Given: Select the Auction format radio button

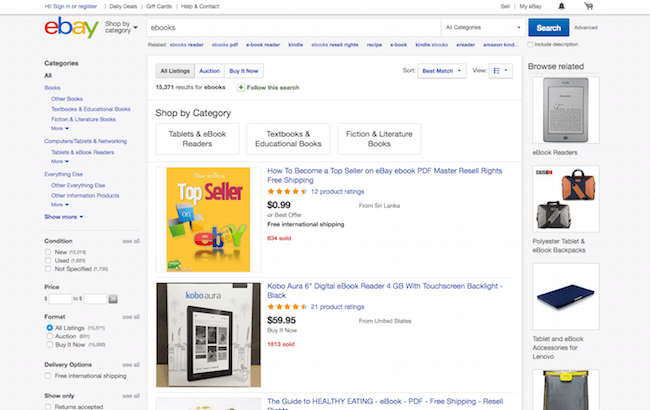Looking at the screenshot, I should point(49,336).
